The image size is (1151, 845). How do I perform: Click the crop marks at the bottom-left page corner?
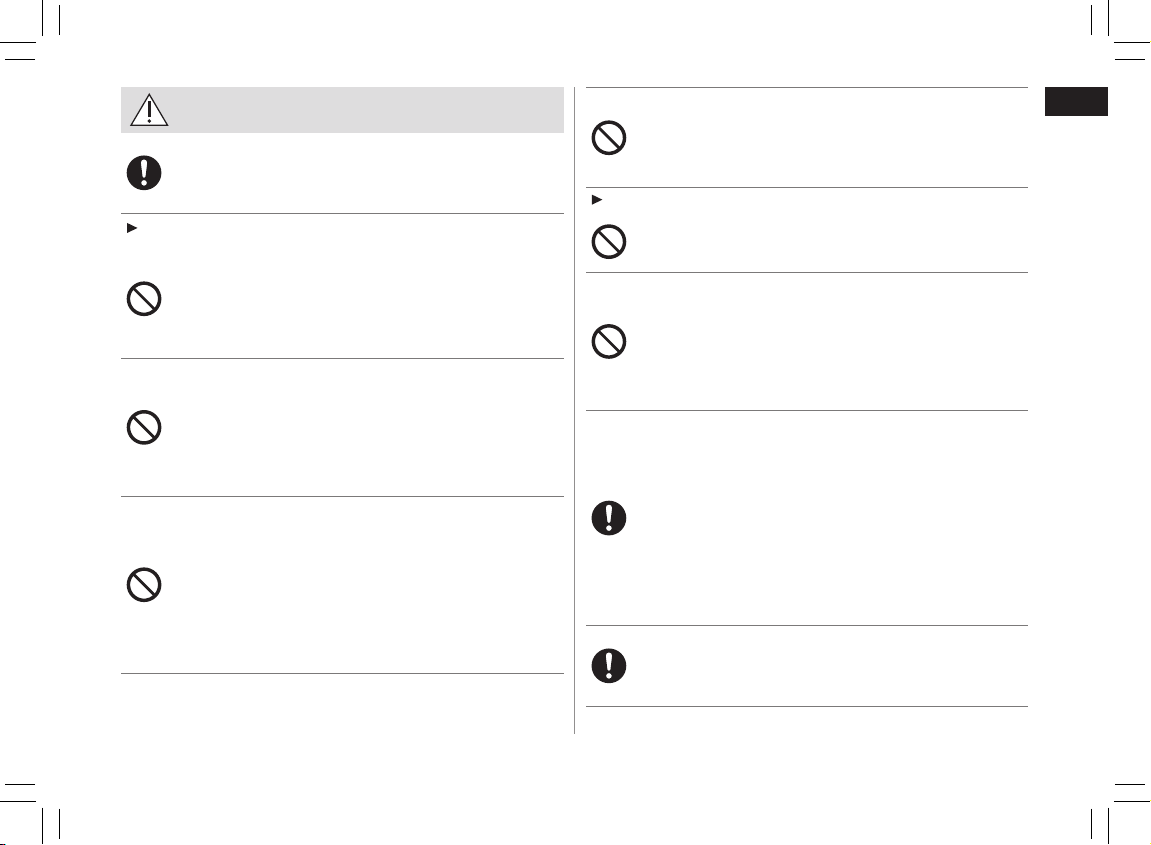29,813
